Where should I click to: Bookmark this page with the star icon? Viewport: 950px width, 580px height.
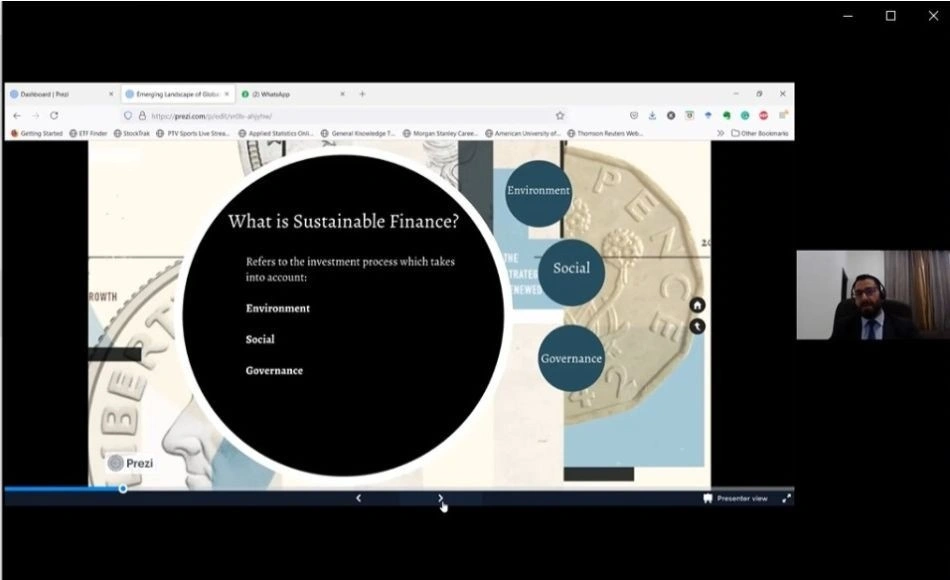click(x=560, y=115)
